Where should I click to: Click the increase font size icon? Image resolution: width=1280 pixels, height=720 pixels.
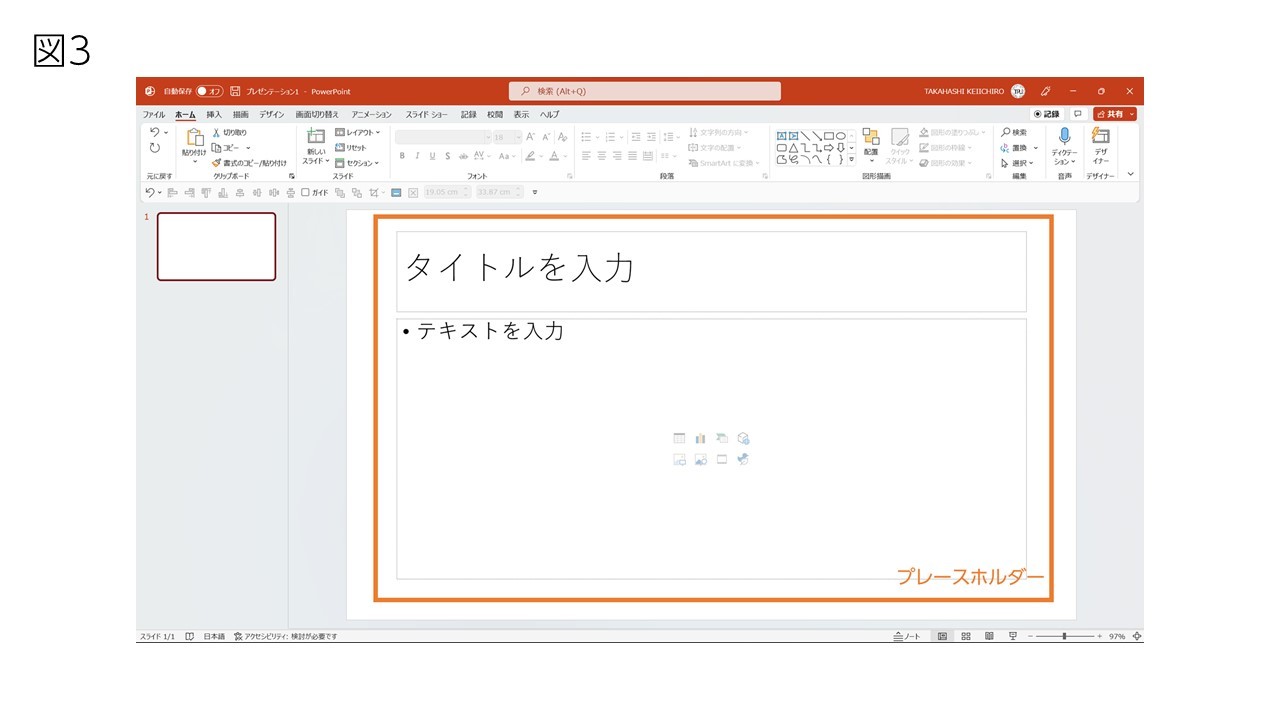pyautogui.click(x=531, y=137)
